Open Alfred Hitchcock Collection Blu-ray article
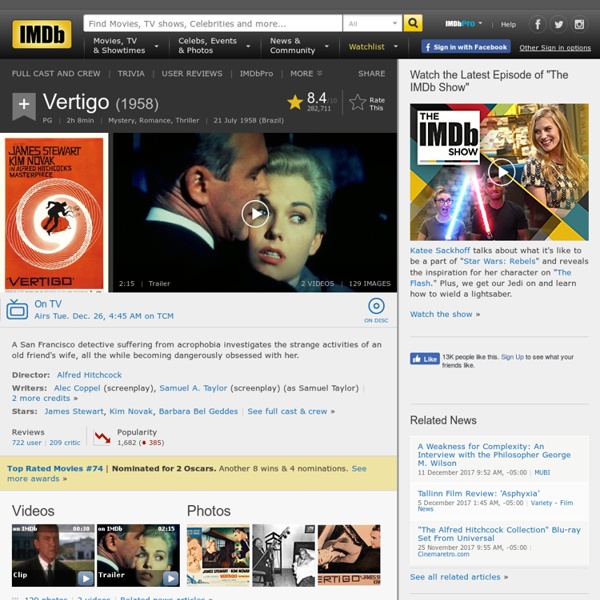 (x=499, y=534)
